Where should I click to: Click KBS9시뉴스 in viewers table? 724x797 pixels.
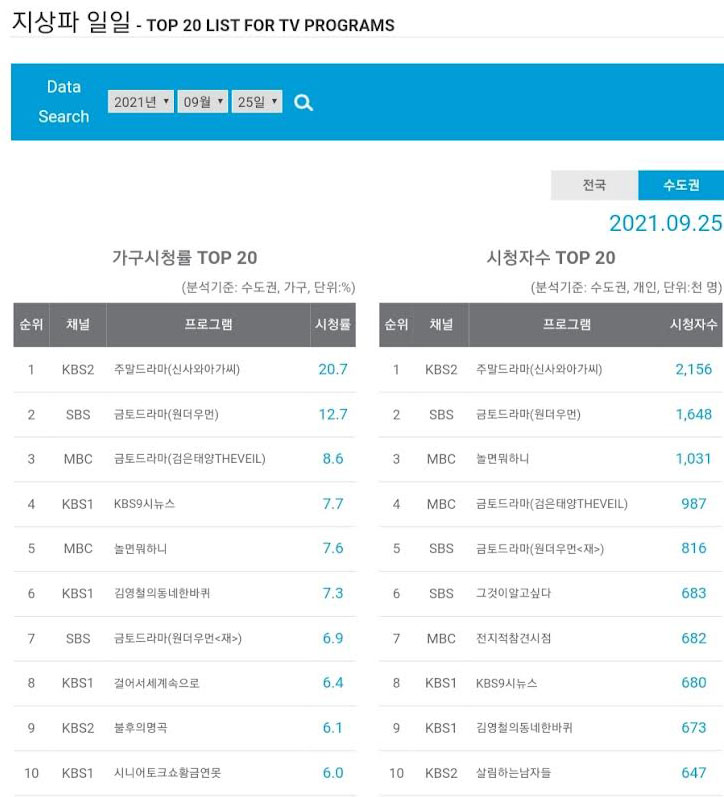coord(506,683)
